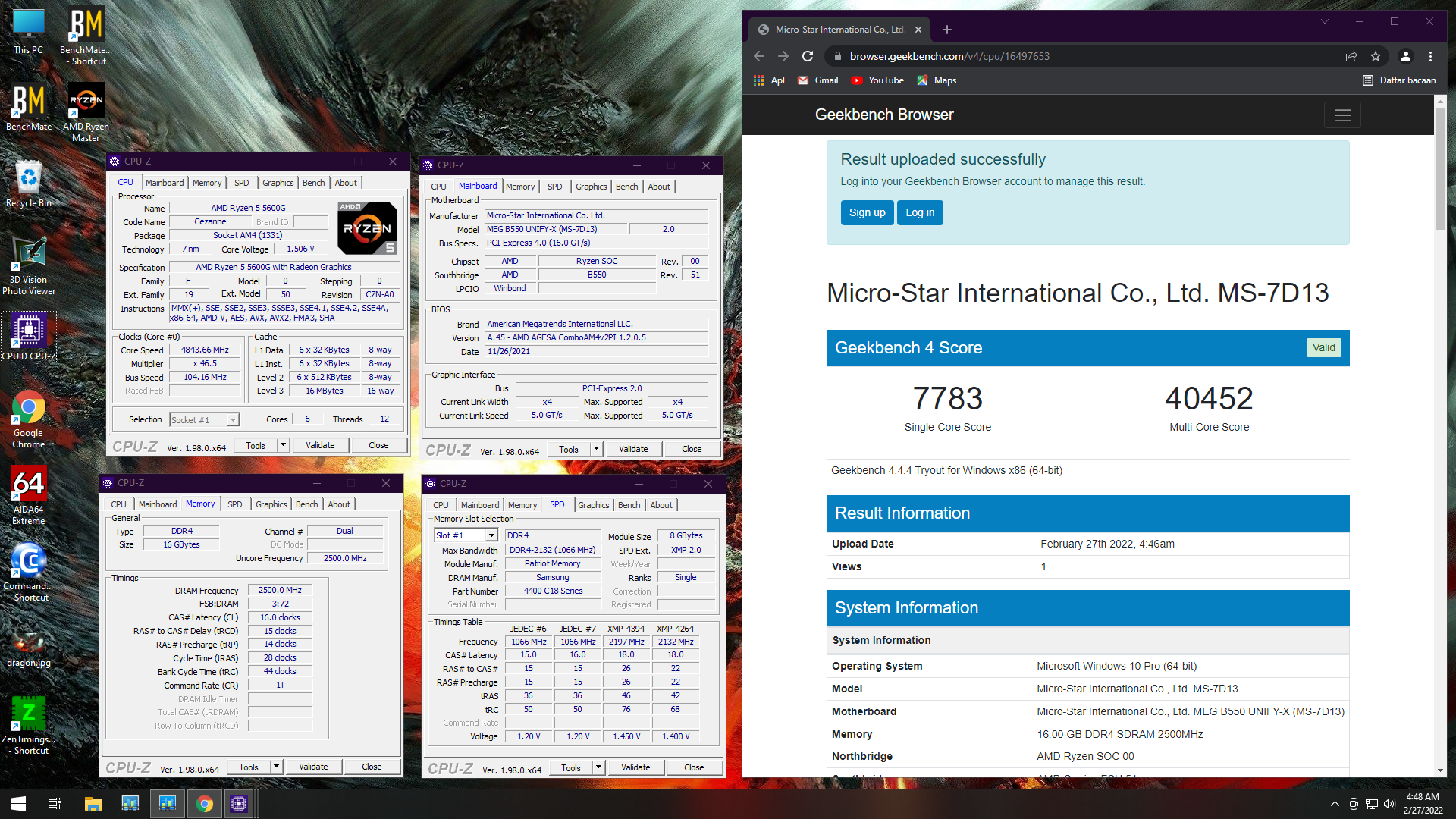Expand Geekbench Browser hamburger menu

(1343, 115)
